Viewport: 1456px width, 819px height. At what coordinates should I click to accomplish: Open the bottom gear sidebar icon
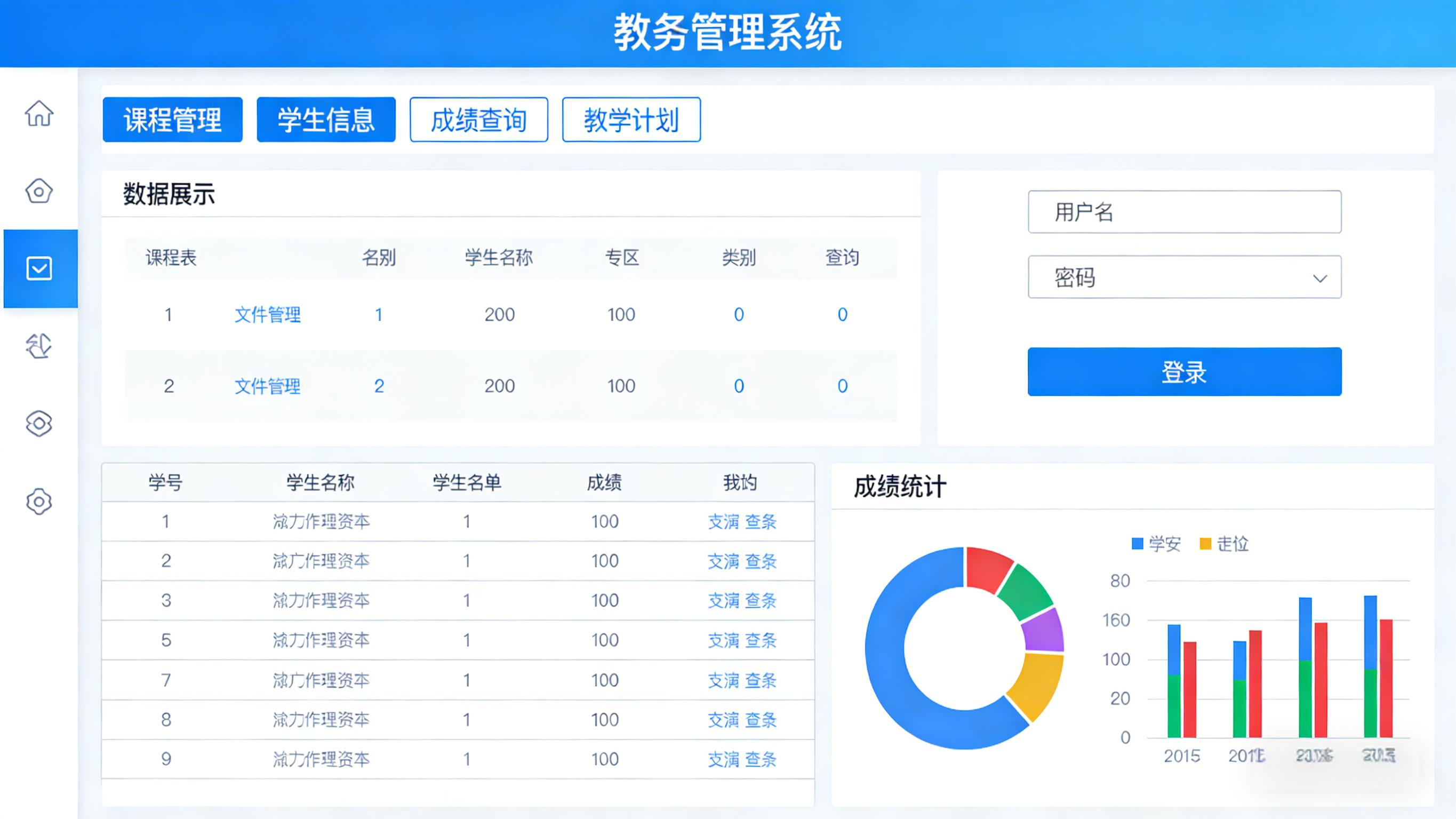39,501
